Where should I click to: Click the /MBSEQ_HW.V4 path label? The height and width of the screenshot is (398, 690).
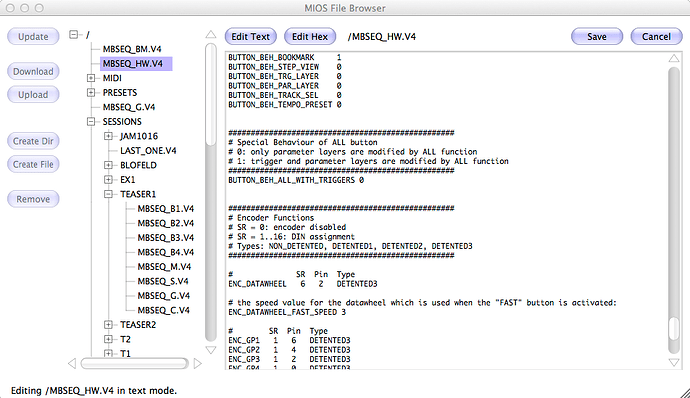click(x=382, y=37)
